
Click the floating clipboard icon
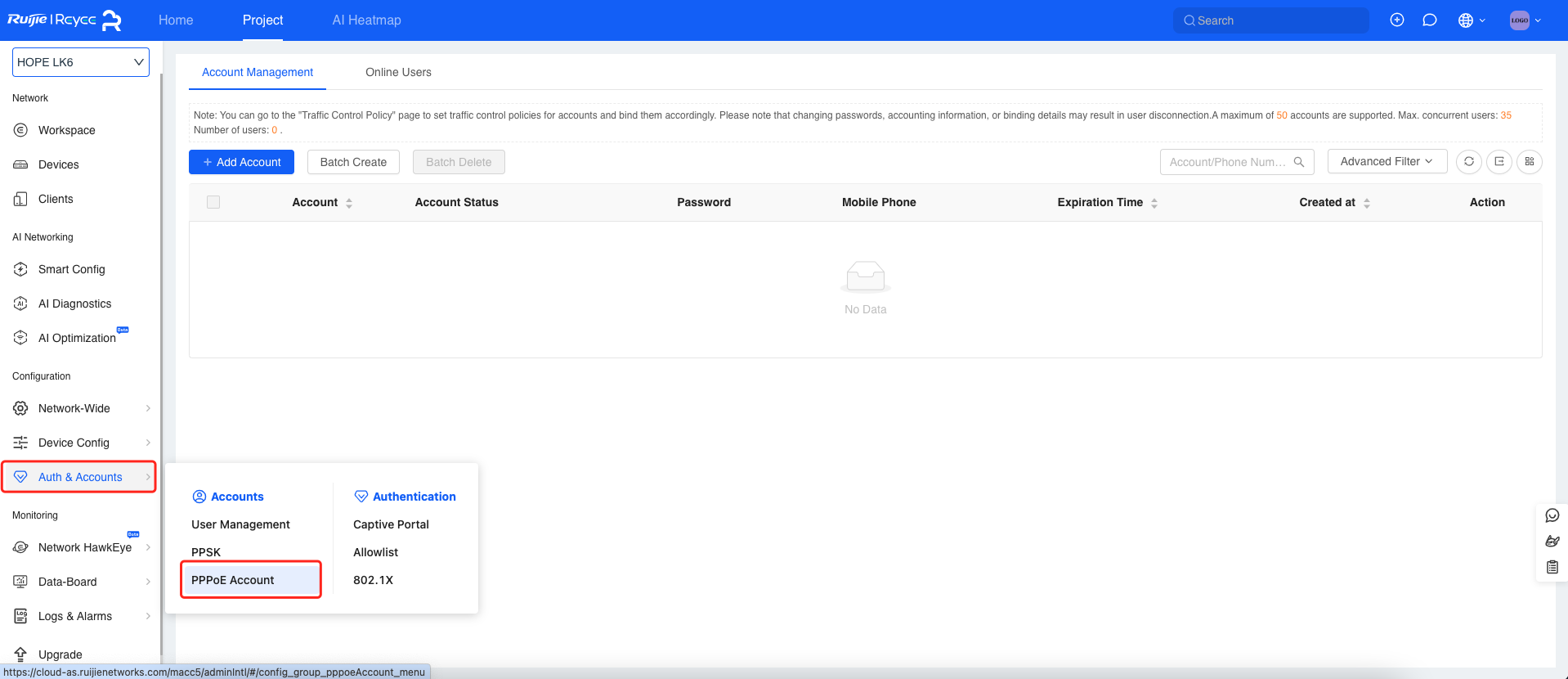[1552, 567]
